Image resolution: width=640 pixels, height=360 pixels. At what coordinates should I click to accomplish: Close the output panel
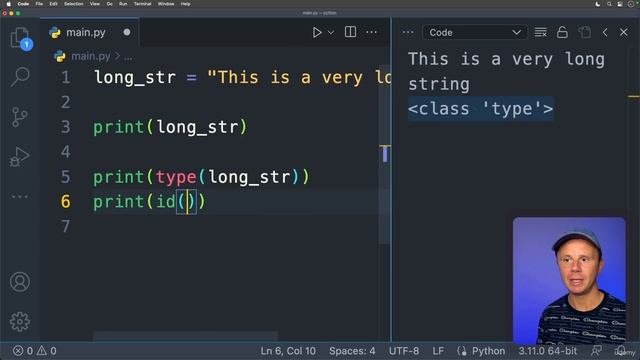pyautogui.click(x=624, y=32)
